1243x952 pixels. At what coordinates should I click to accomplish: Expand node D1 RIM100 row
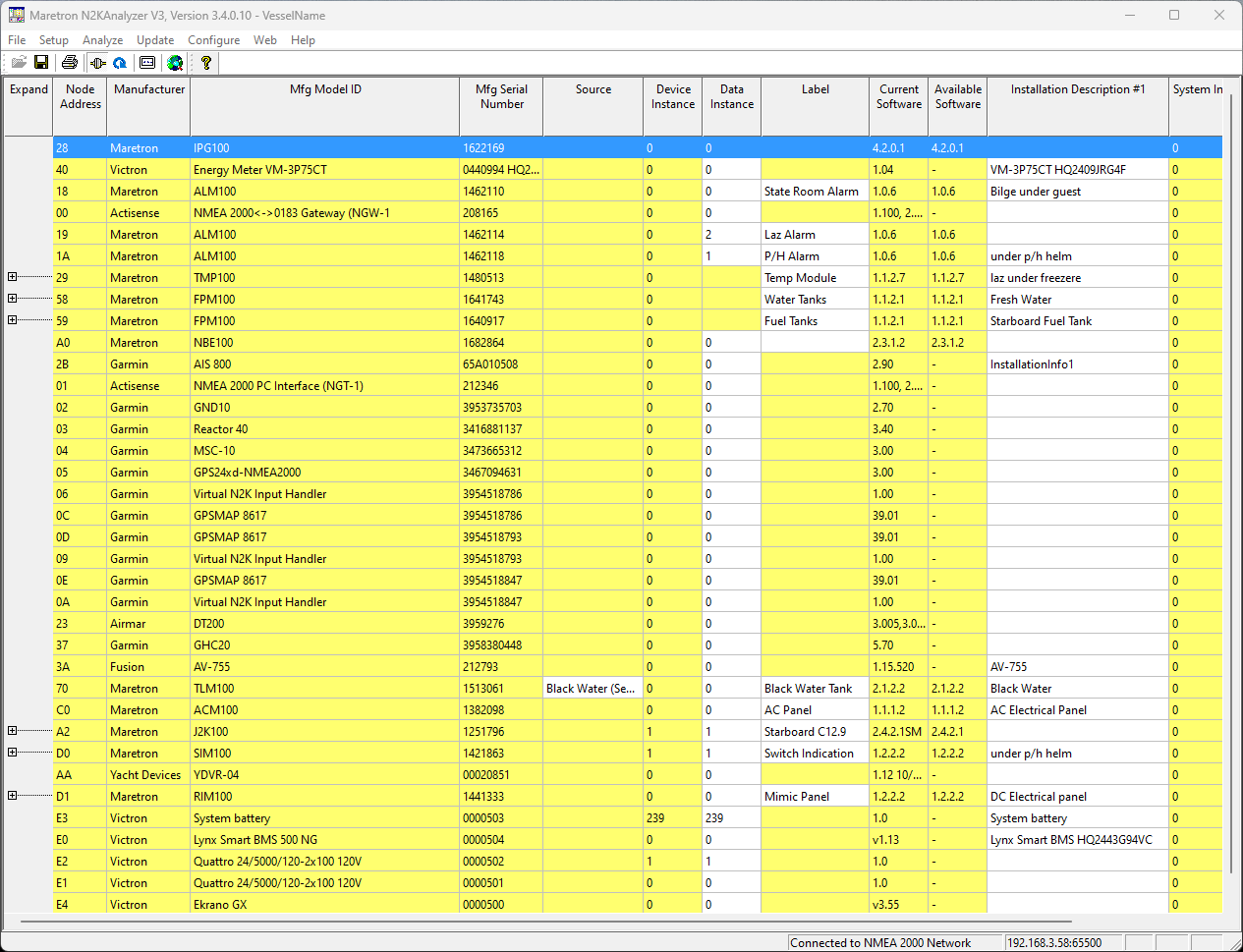click(x=12, y=796)
